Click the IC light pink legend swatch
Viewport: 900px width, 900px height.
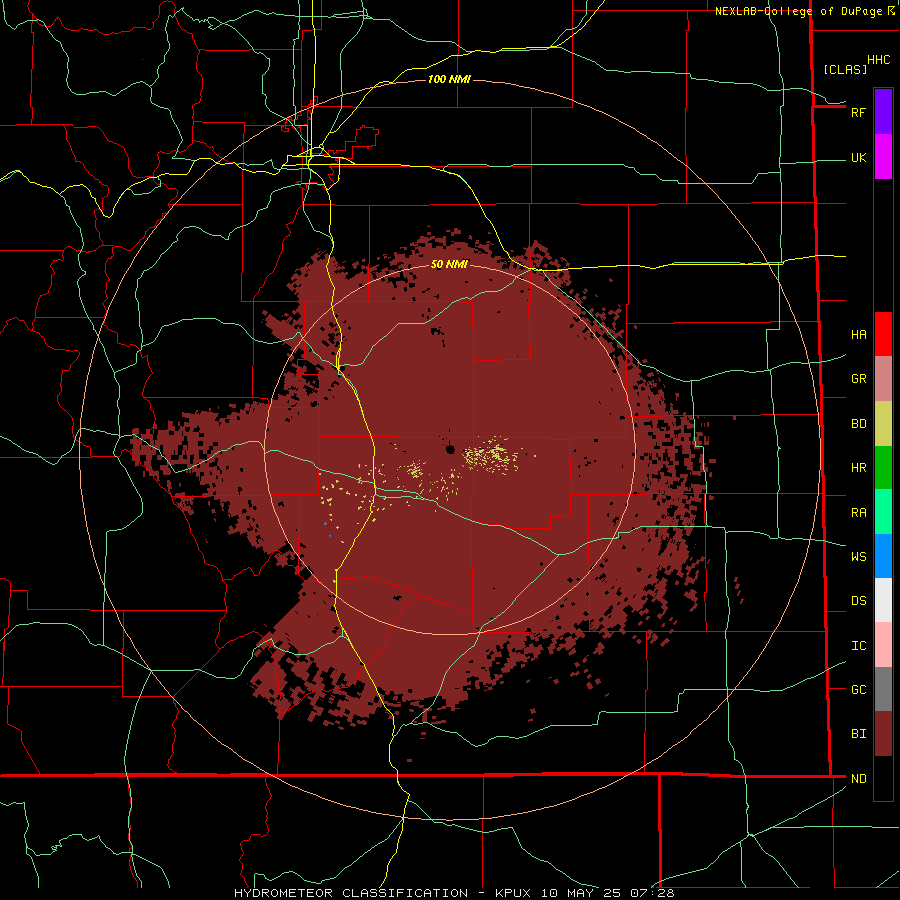click(883, 645)
